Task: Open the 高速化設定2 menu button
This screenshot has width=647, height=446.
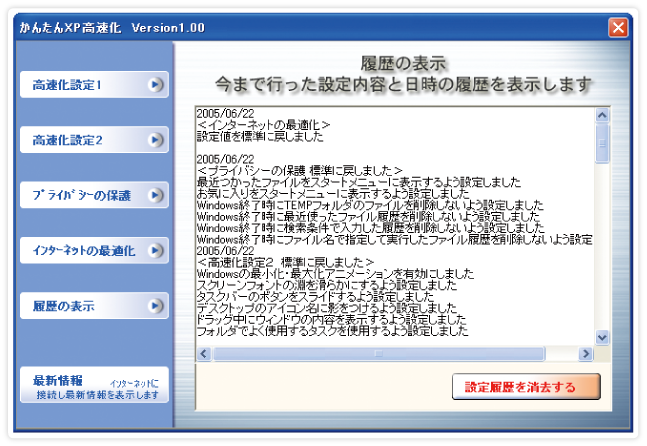Action: (94, 140)
